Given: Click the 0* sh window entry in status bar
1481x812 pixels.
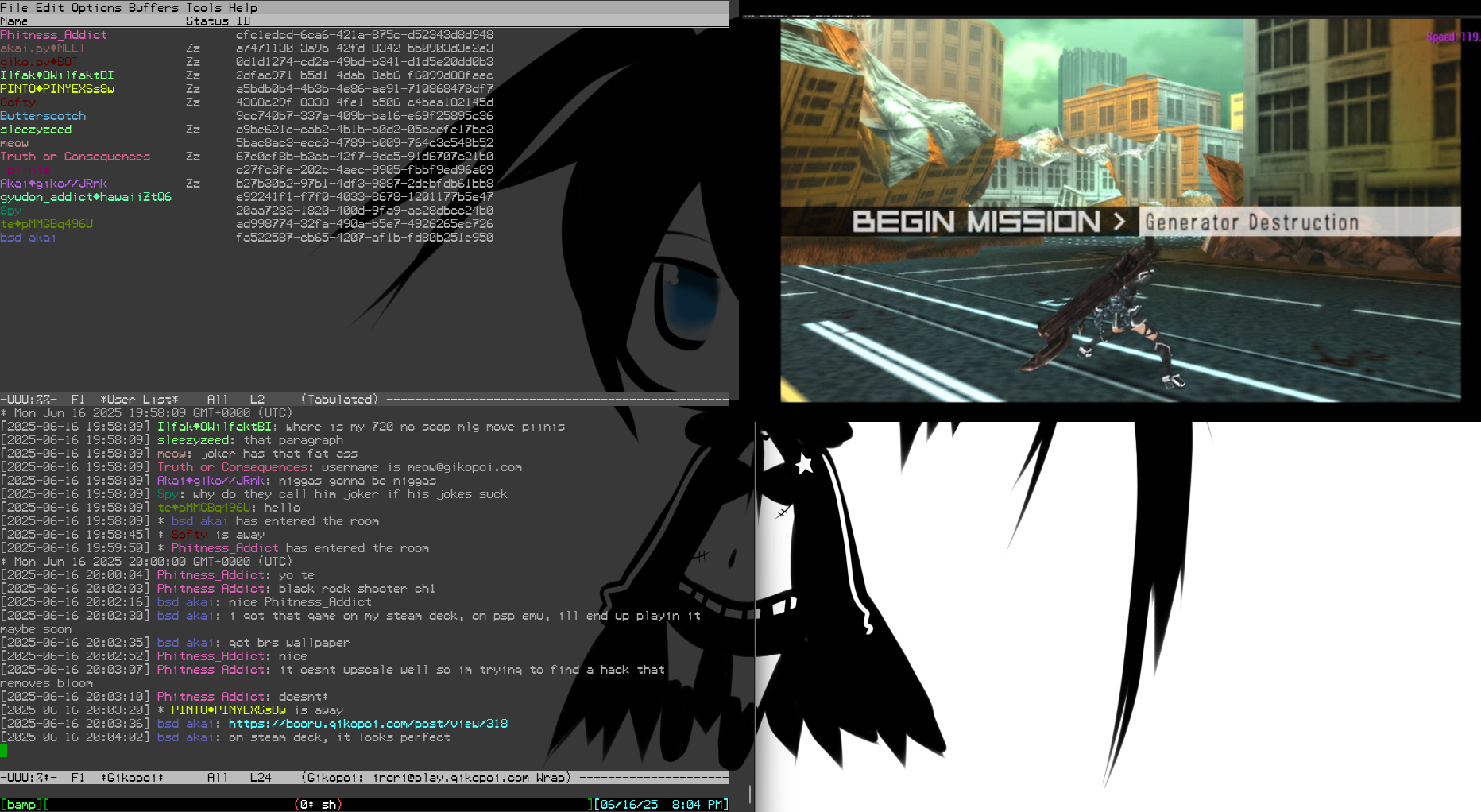Looking at the screenshot, I should [x=318, y=804].
